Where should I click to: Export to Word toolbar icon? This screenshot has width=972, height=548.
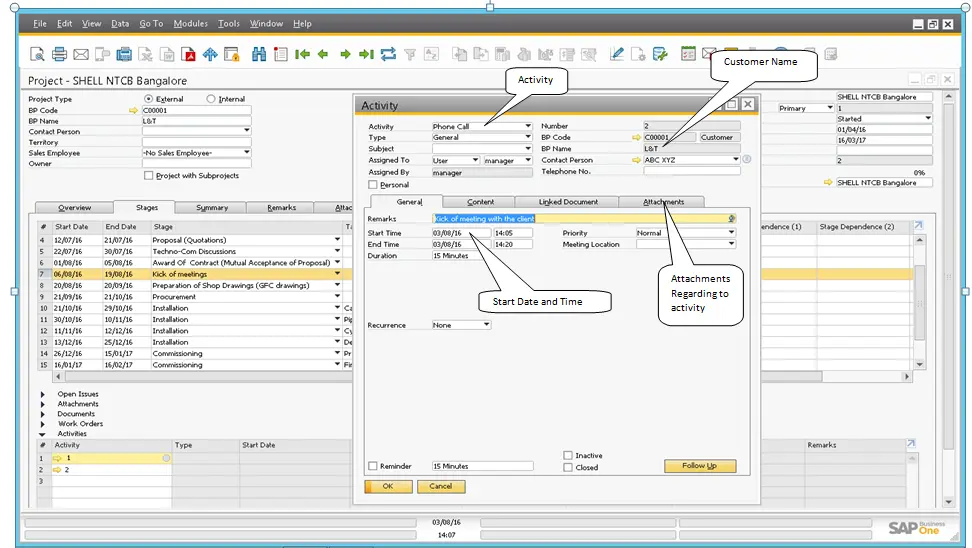pos(167,55)
